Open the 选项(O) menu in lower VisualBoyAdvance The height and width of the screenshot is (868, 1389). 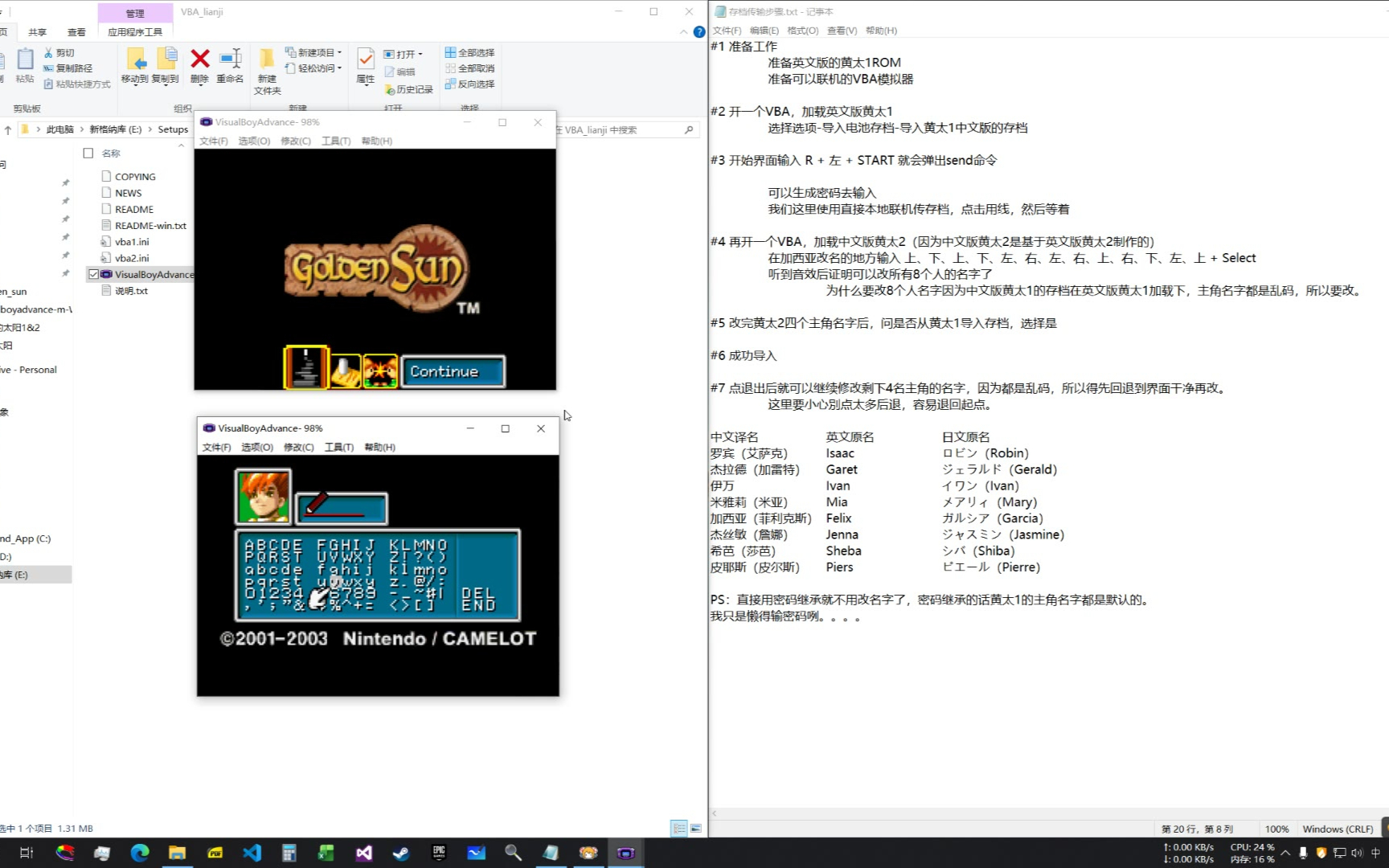(x=257, y=447)
